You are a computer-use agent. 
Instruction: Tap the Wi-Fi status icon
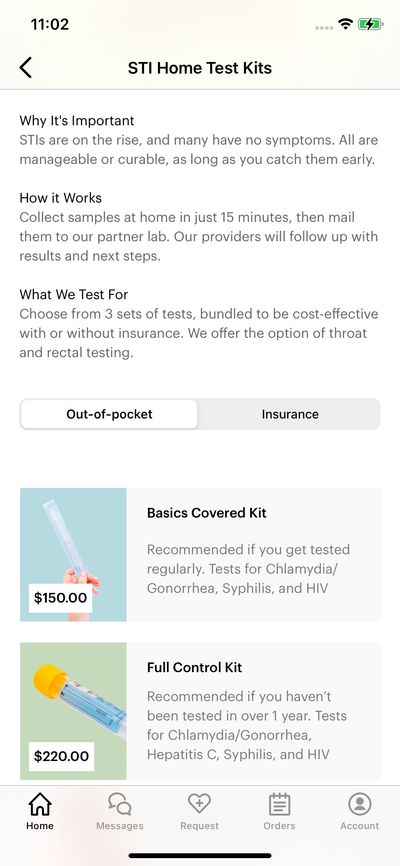coord(346,24)
